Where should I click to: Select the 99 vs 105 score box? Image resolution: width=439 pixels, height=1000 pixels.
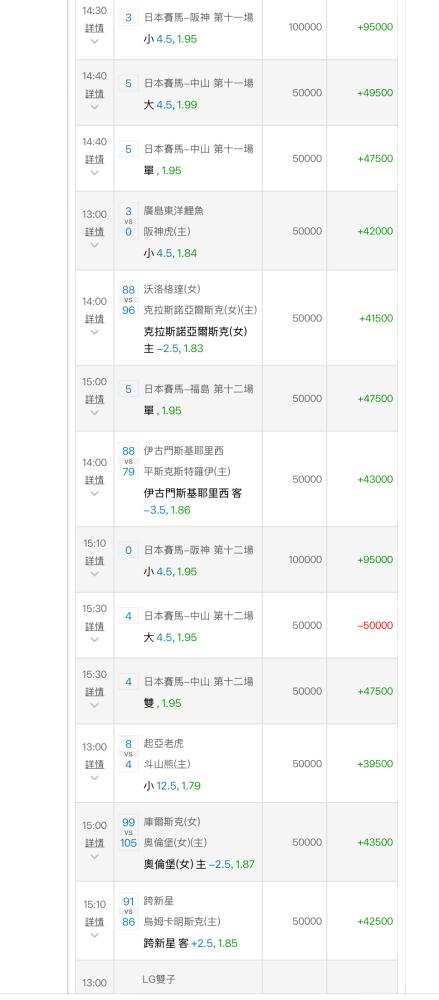pos(128,832)
